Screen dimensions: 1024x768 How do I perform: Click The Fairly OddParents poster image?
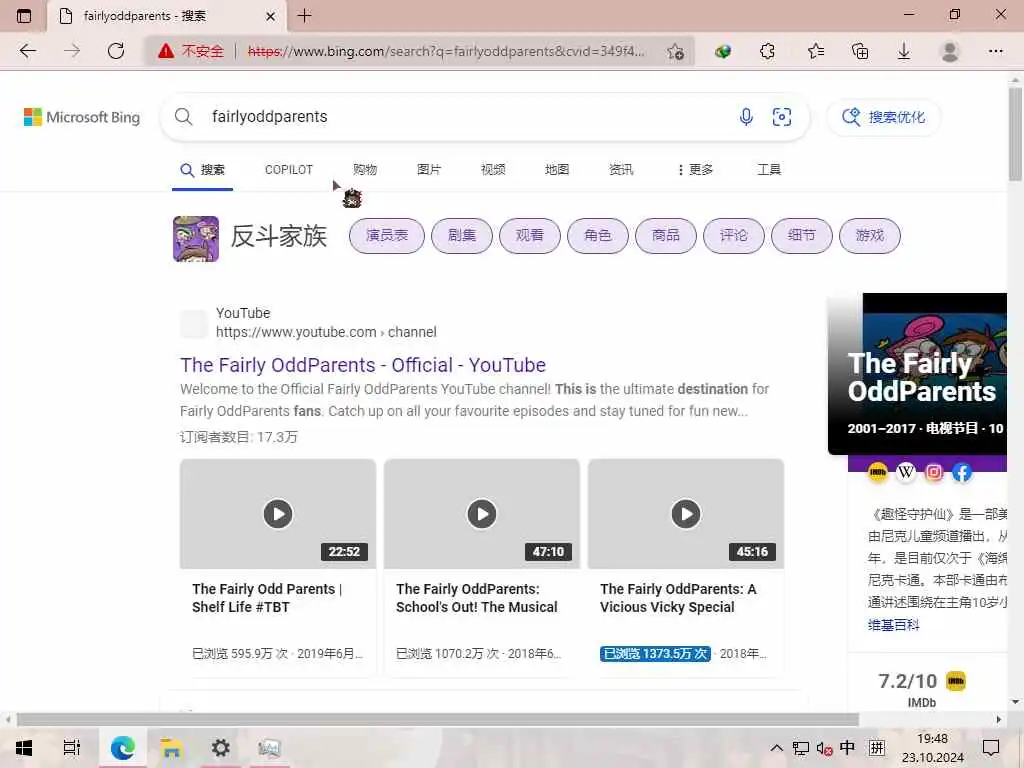point(918,374)
